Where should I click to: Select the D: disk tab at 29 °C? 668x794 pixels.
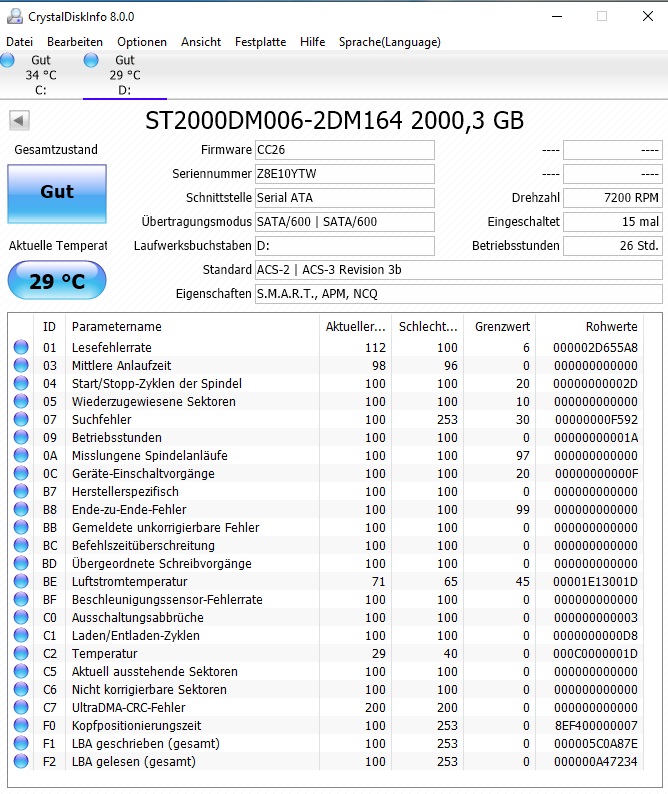(125, 75)
